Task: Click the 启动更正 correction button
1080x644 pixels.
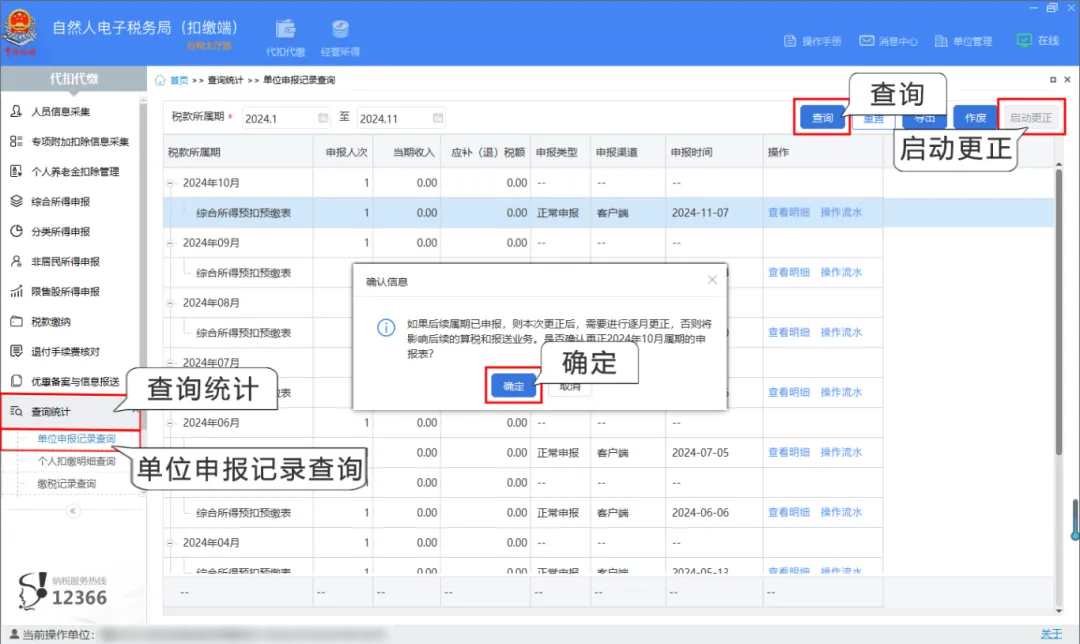Action: click(x=1031, y=117)
